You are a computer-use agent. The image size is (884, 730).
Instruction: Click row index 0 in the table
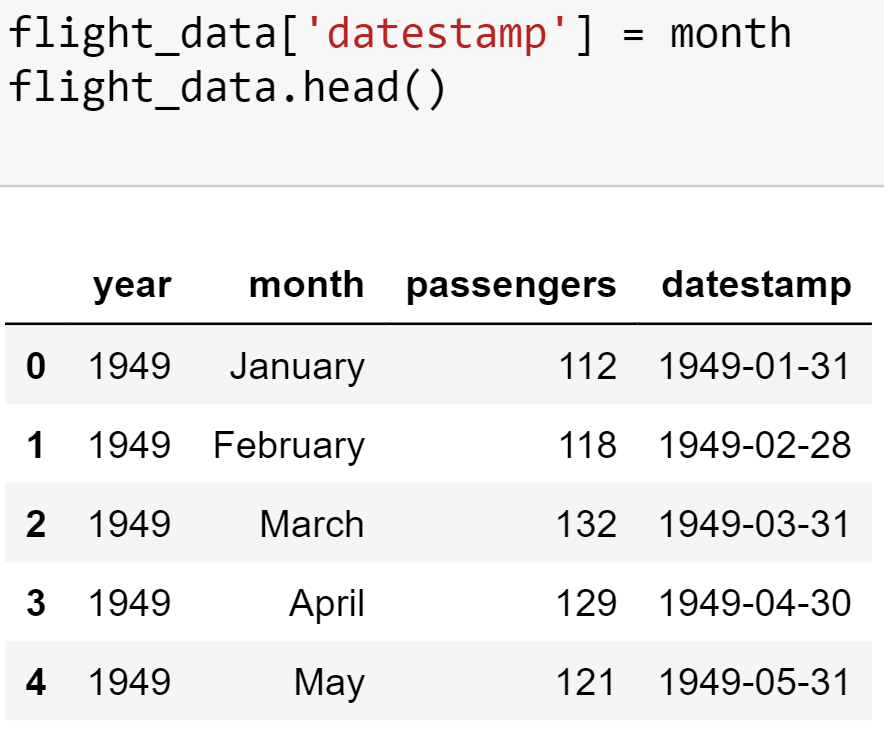pyautogui.click(x=36, y=367)
